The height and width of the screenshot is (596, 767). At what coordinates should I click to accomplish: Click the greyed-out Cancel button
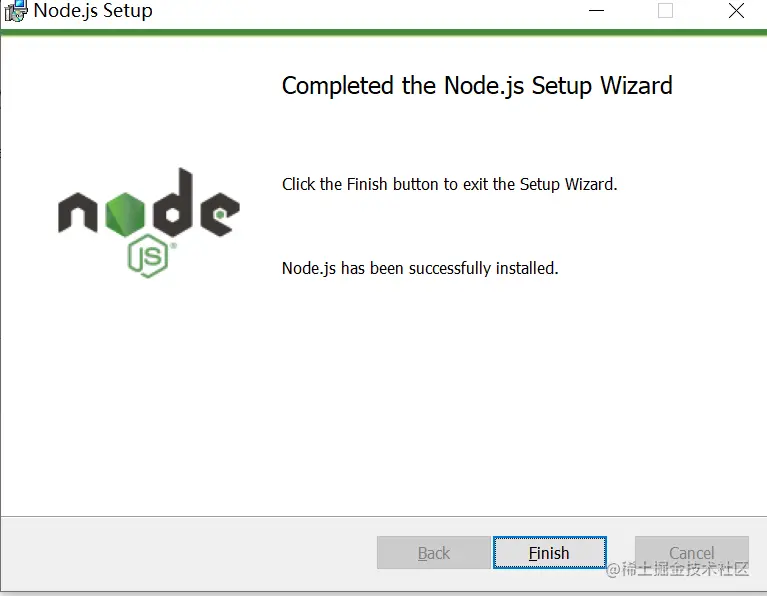point(692,552)
